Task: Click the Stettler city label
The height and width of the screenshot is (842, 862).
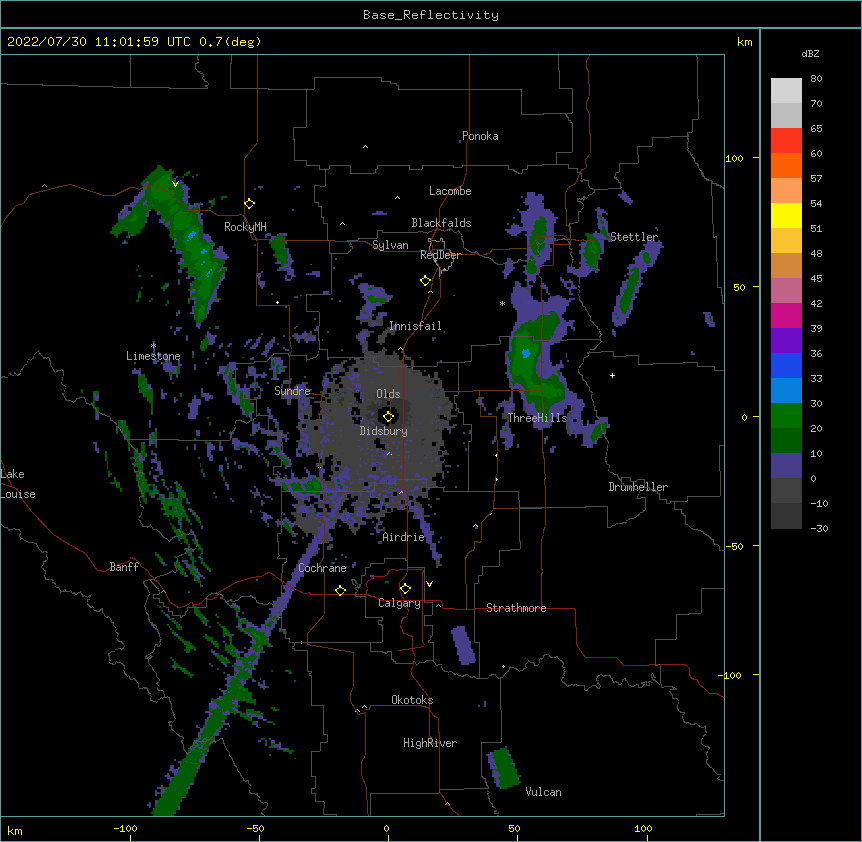Action: (x=634, y=237)
